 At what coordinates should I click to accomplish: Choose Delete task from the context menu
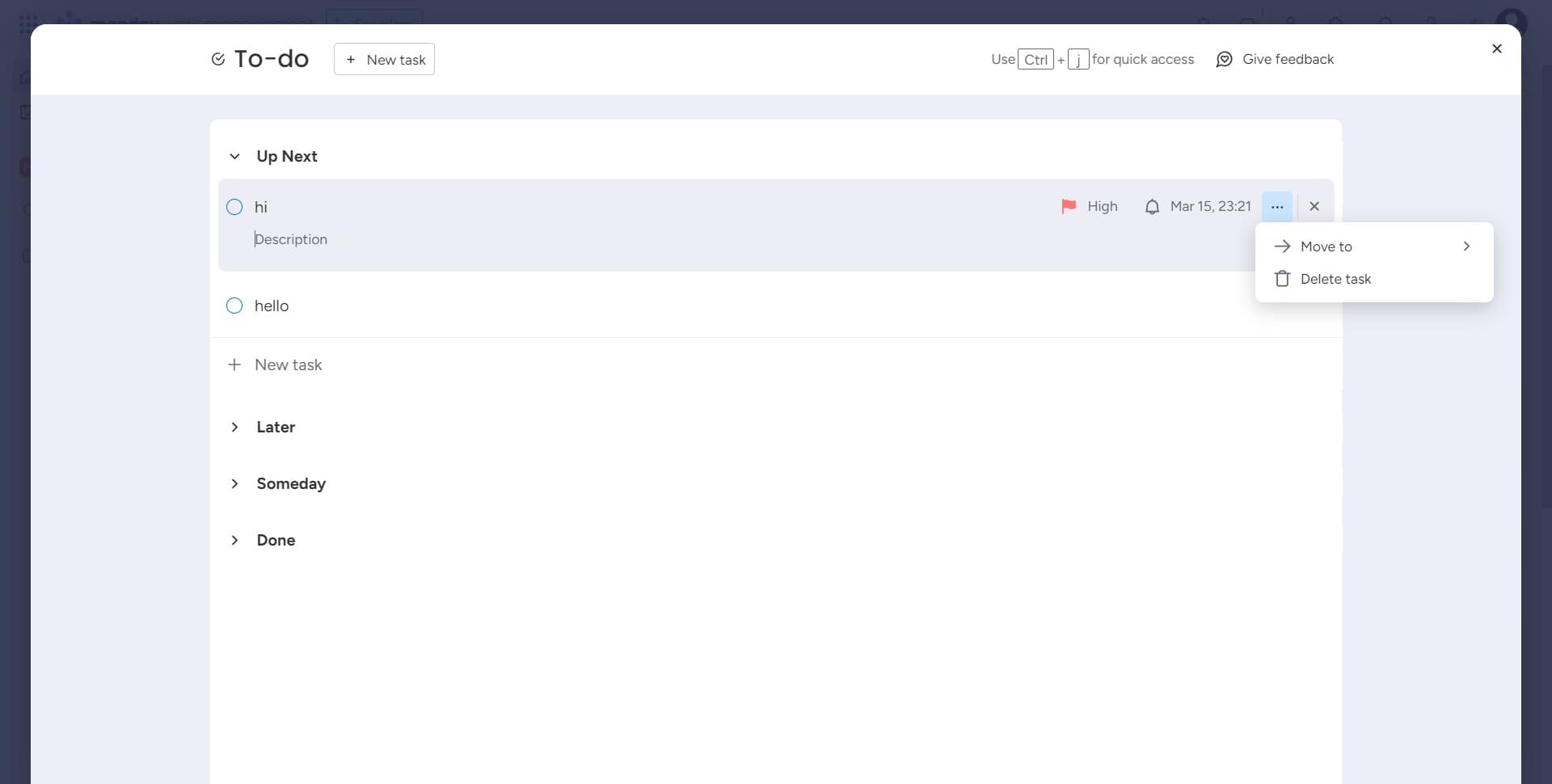(1335, 278)
